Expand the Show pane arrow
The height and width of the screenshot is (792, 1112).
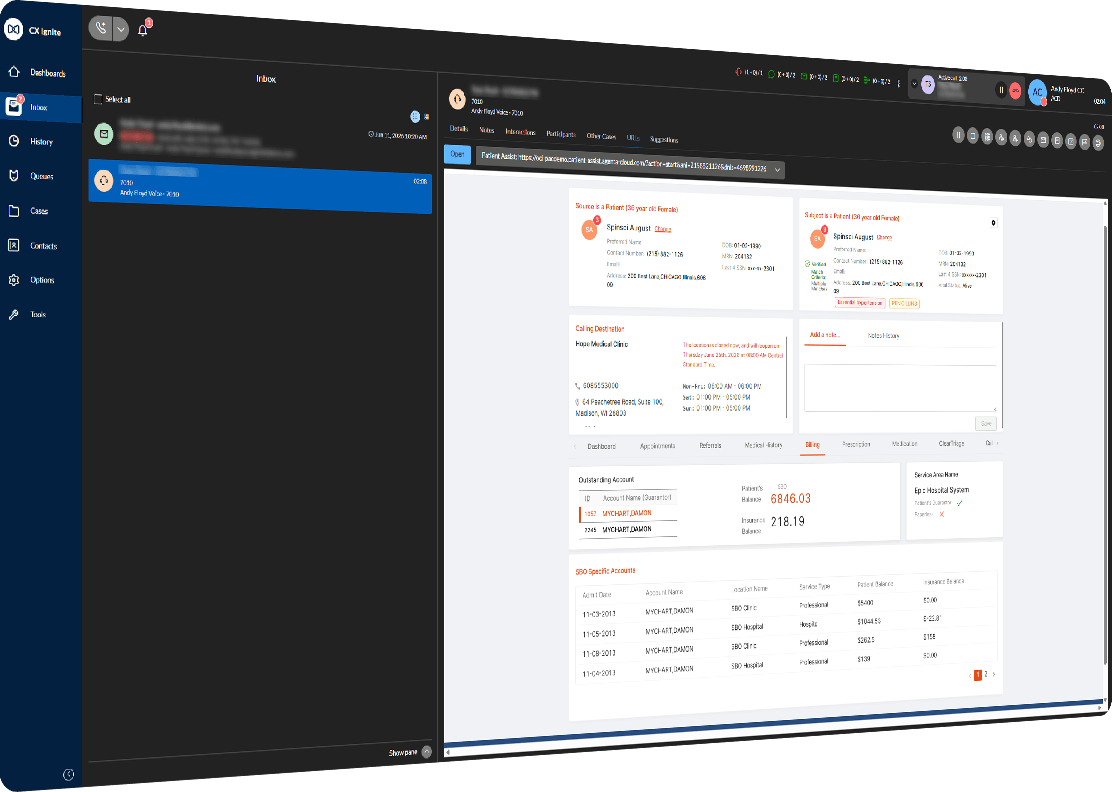click(426, 752)
